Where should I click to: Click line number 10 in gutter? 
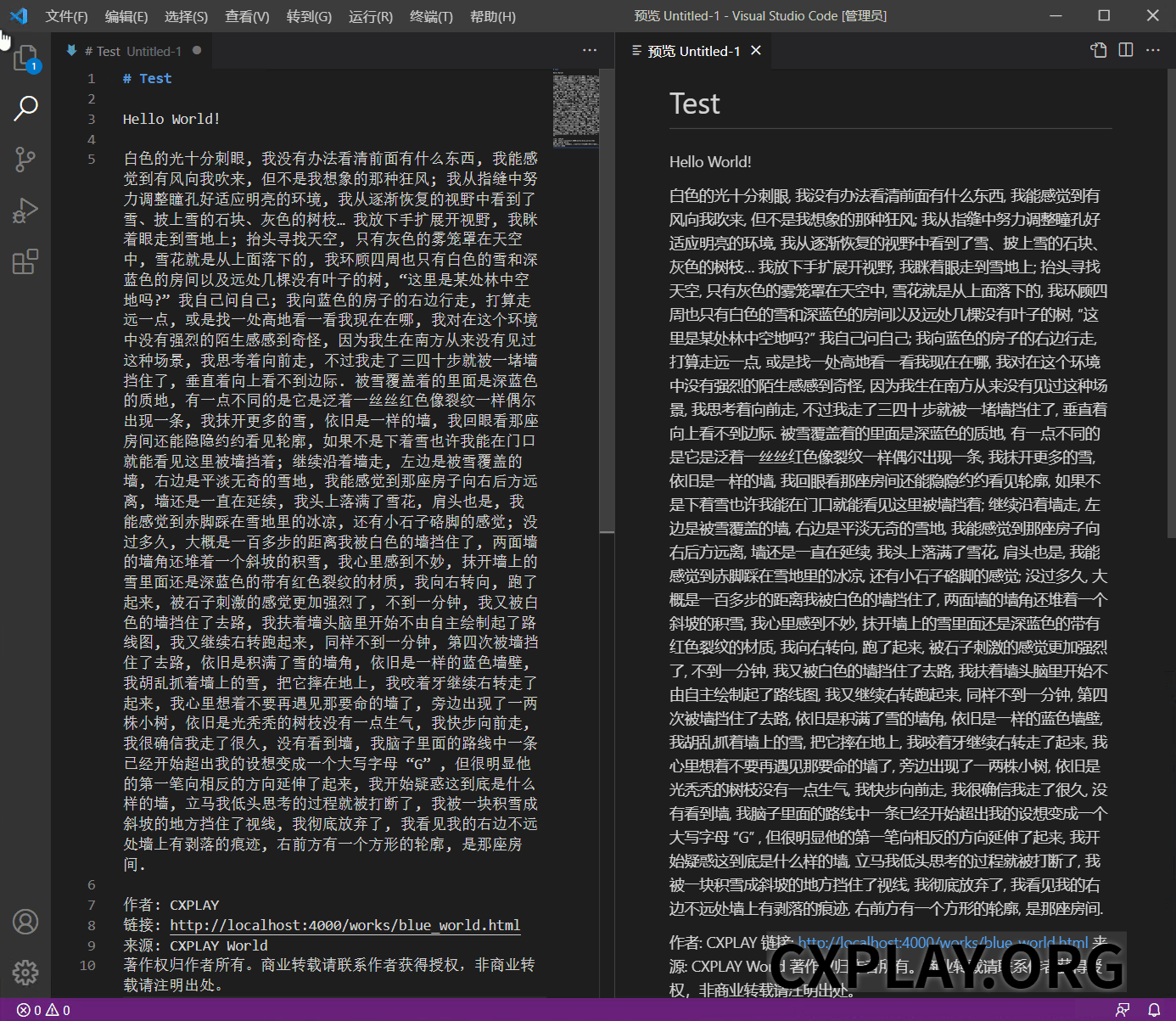point(87,965)
